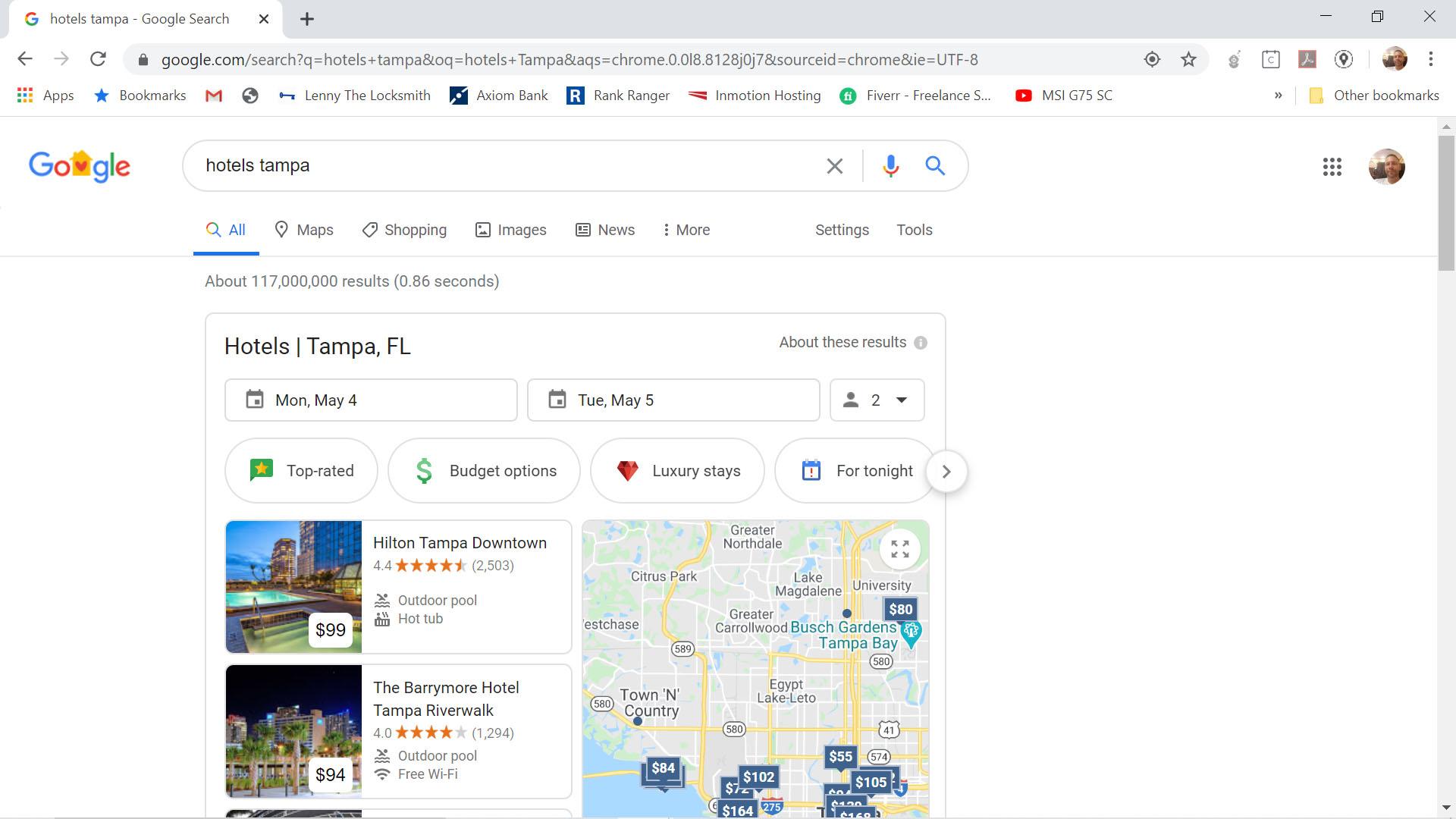Open the MSI G75 SC bookmark
This screenshot has width=1456, height=819.
tap(1064, 96)
